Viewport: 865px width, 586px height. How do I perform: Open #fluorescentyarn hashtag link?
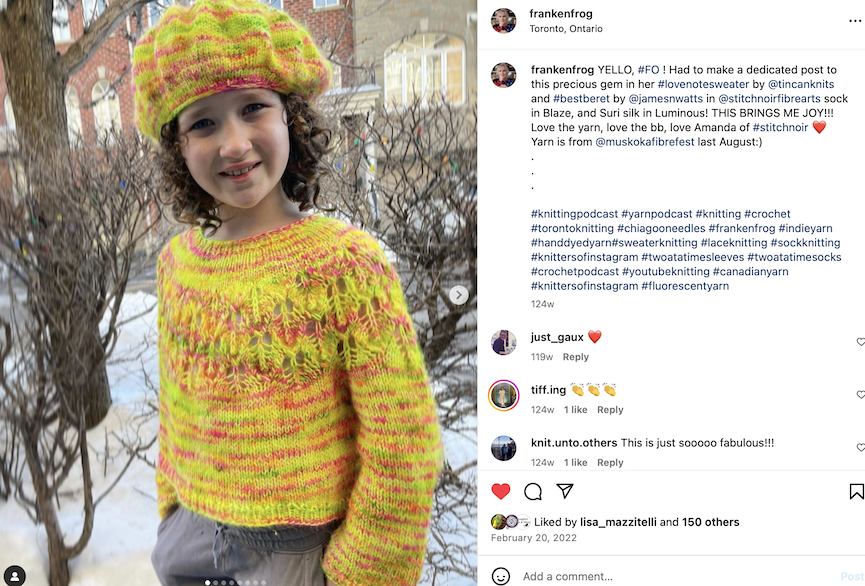coord(685,286)
